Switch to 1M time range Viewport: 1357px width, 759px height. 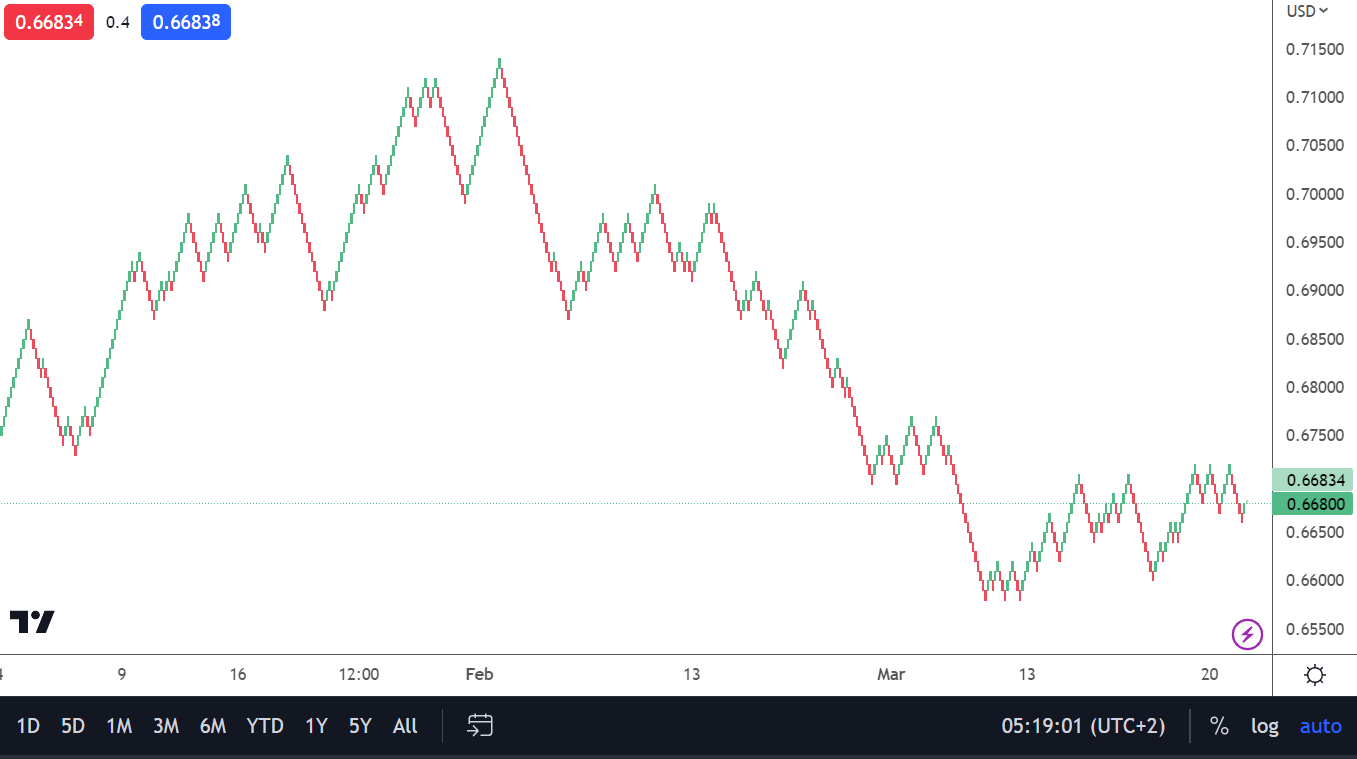119,726
